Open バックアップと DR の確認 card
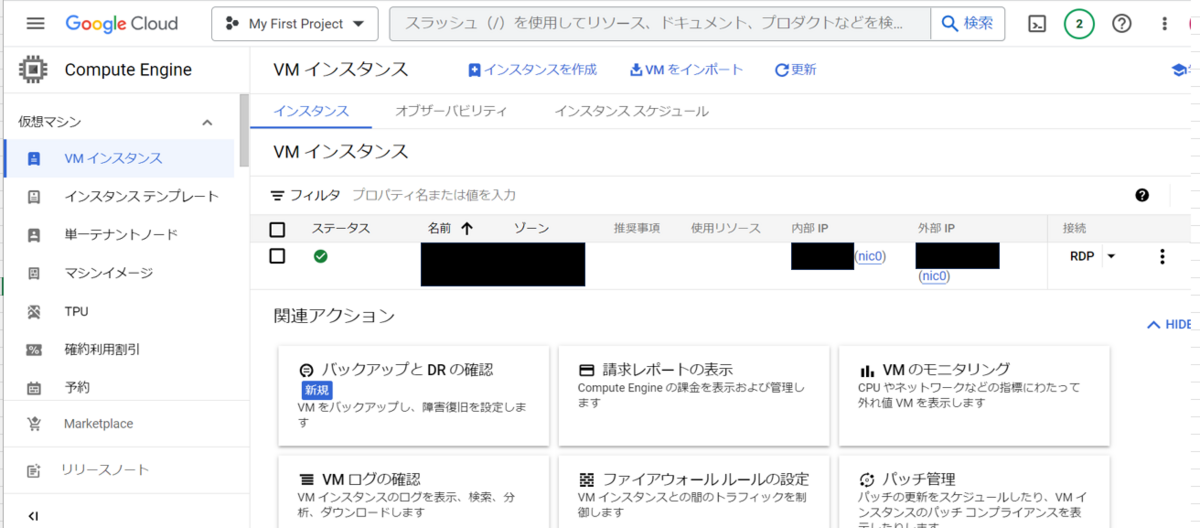 pyautogui.click(x=414, y=396)
